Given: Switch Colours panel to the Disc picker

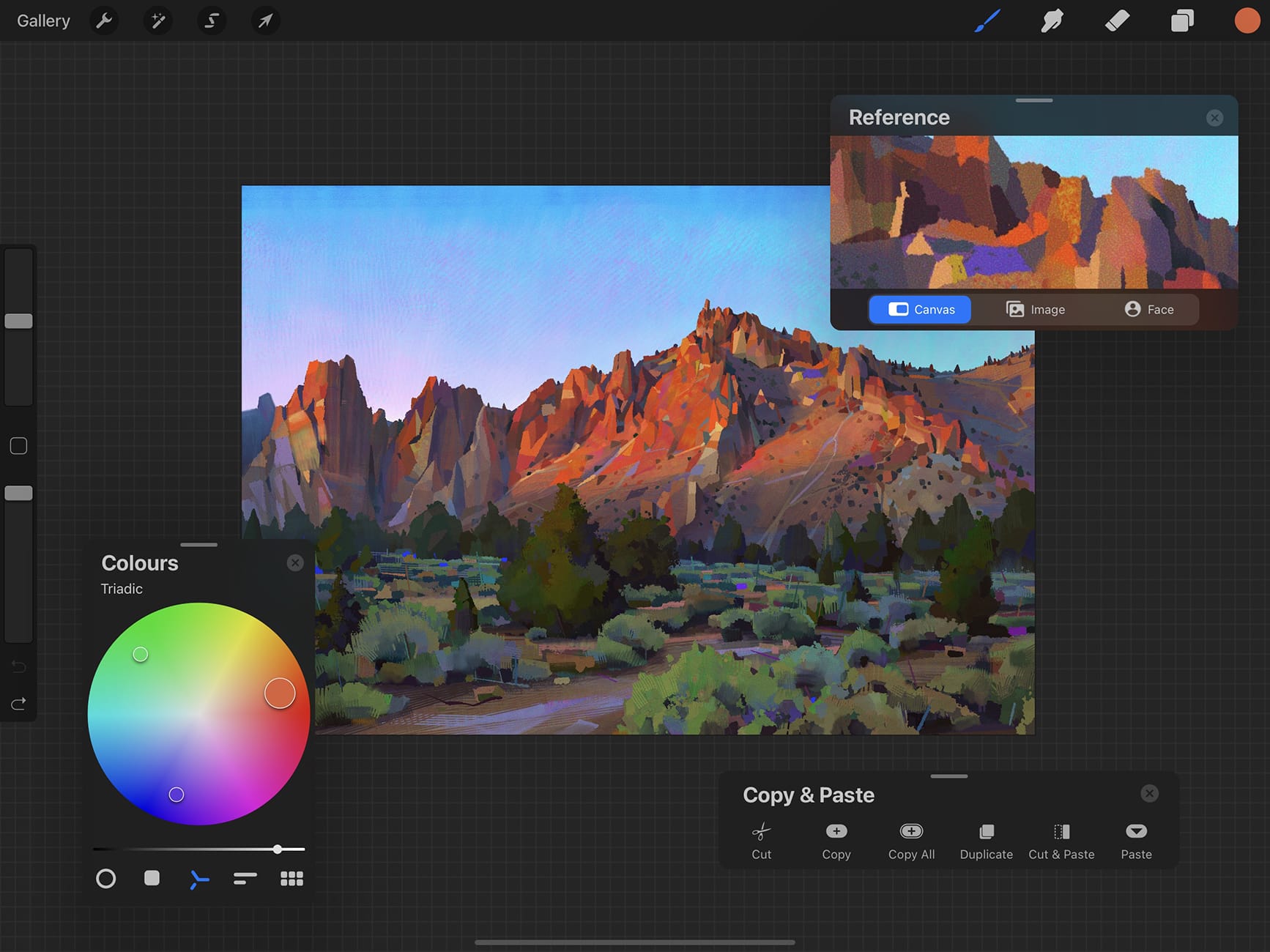Looking at the screenshot, I should [x=105, y=877].
